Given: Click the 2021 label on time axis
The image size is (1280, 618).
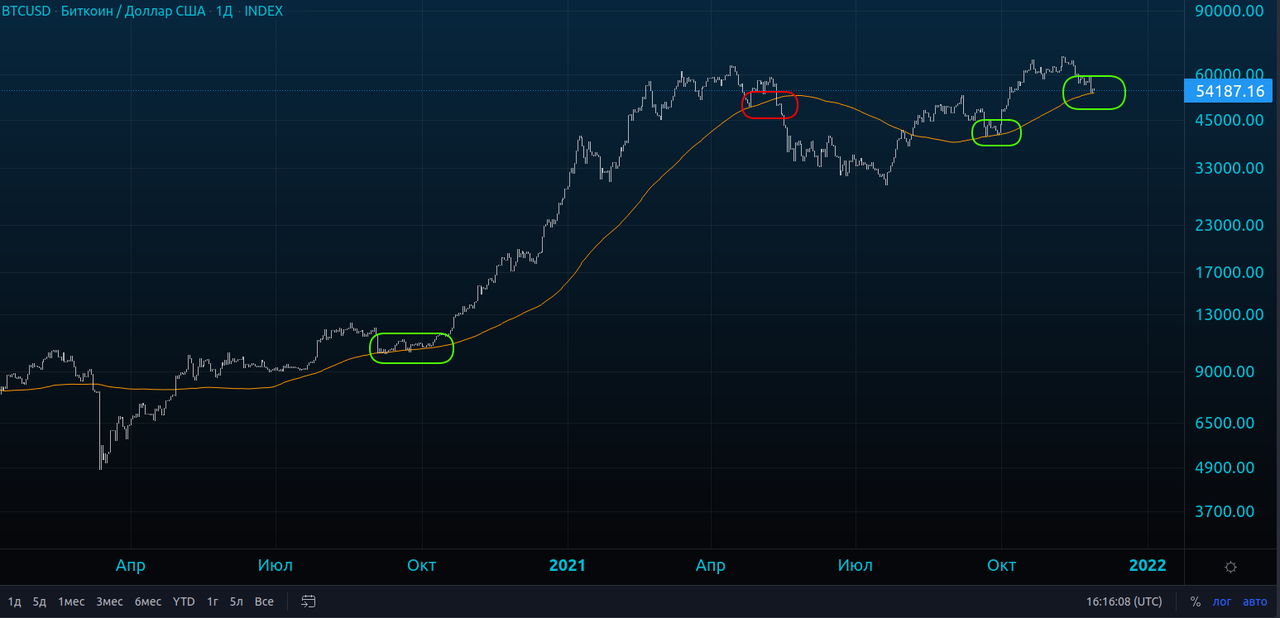Looking at the screenshot, I should pyautogui.click(x=567, y=565).
